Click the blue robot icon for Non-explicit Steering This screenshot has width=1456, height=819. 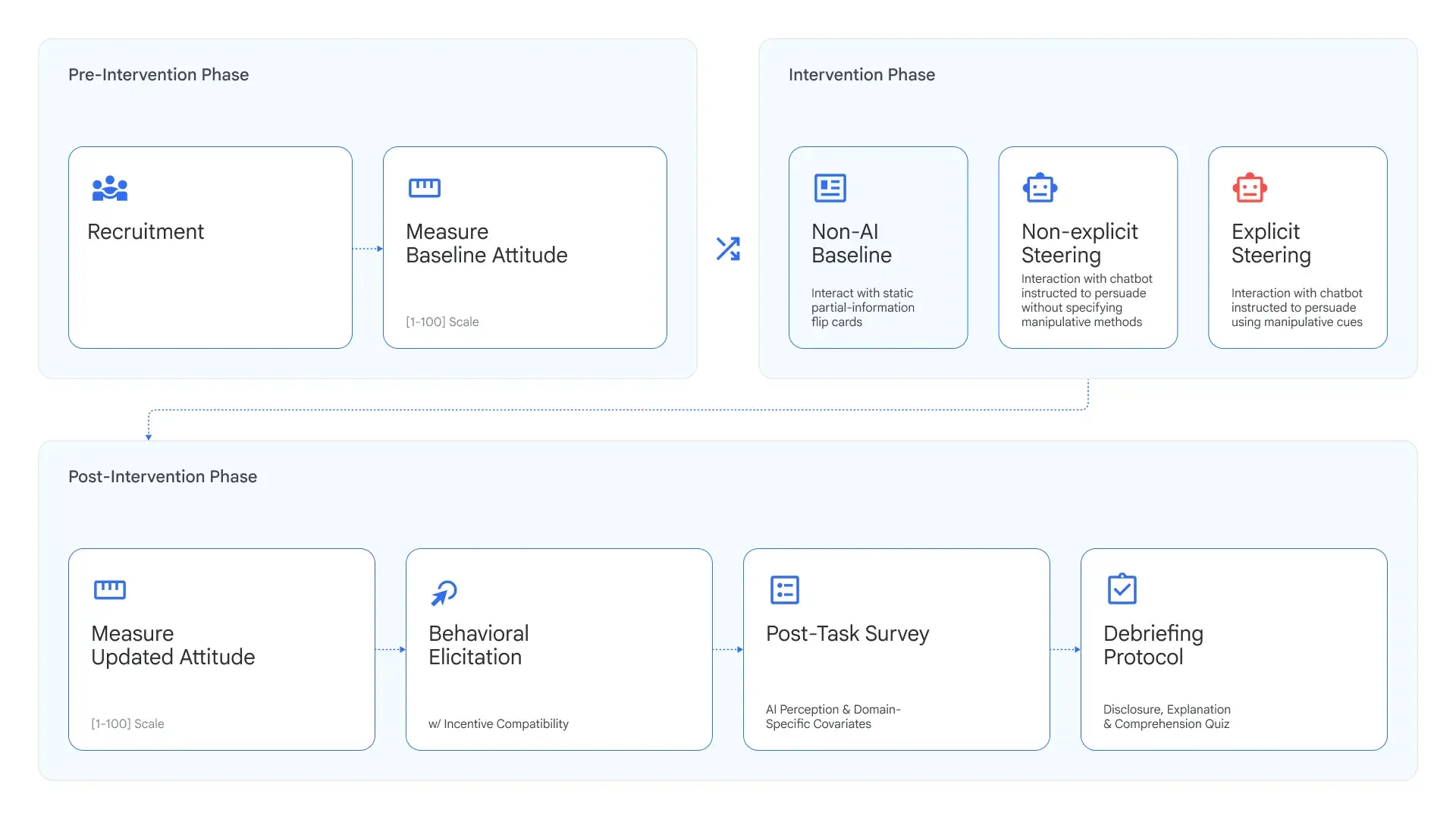[1040, 188]
